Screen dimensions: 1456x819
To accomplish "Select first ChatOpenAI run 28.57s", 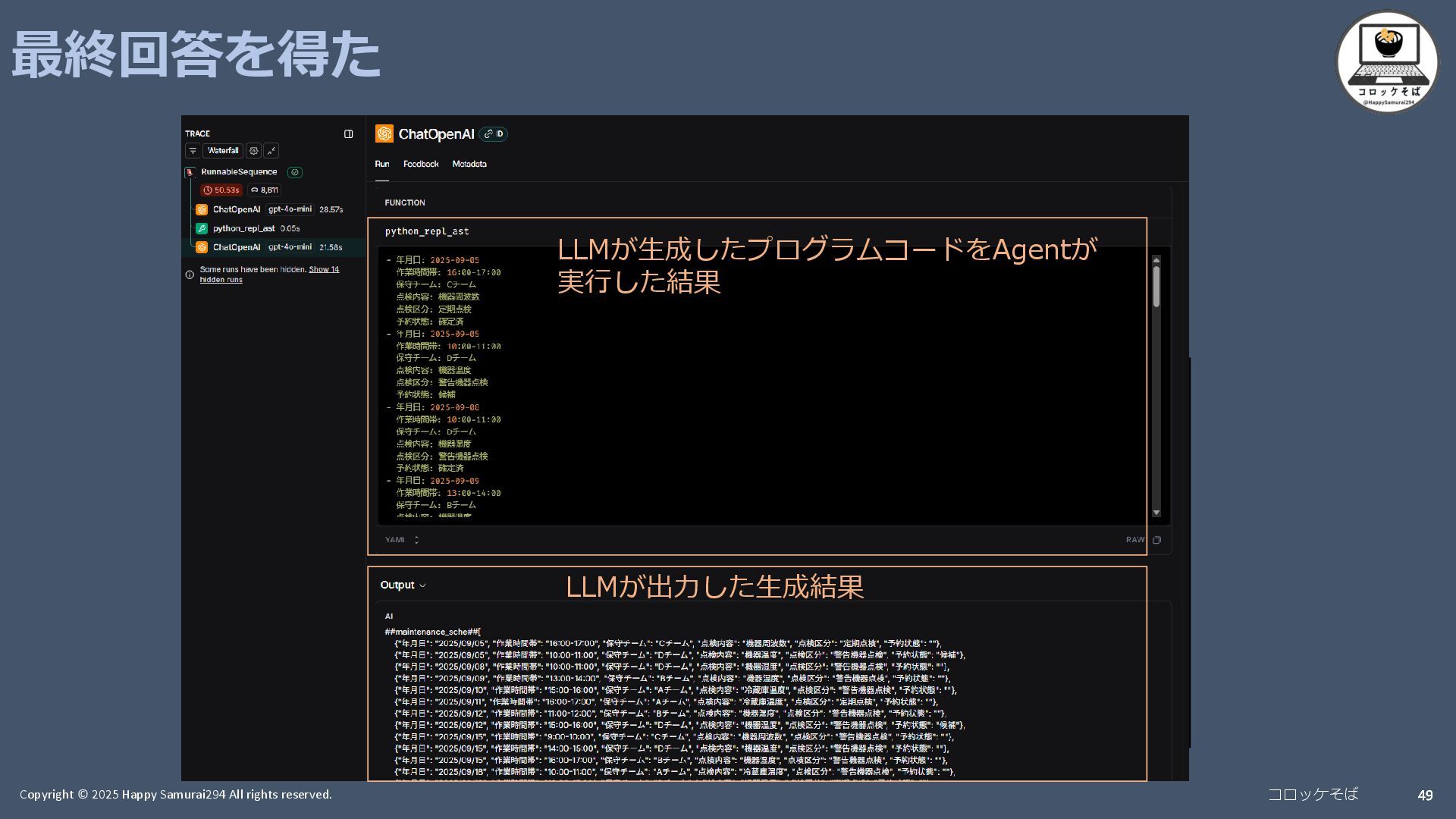I will click(237, 209).
